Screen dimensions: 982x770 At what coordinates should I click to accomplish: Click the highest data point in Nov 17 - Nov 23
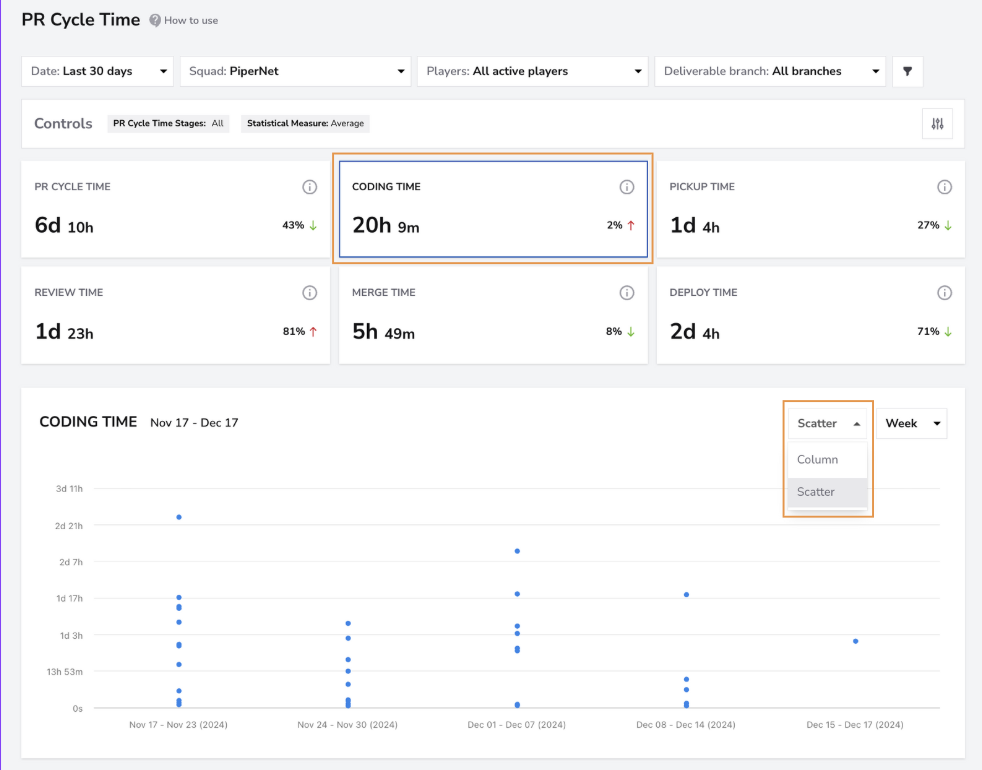[x=179, y=517]
